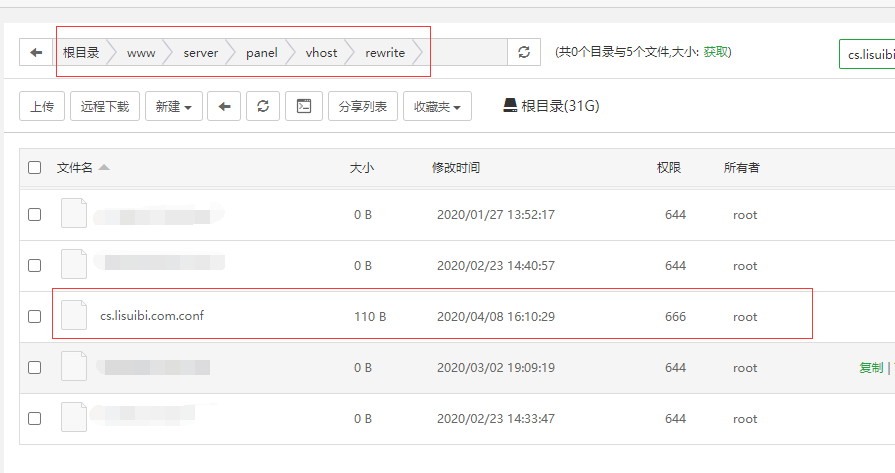The width and height of the screenshot is (895, 473).
Task: Click the toolbar back arrow button
Action: pyautogui.click(x=224, y=106)
